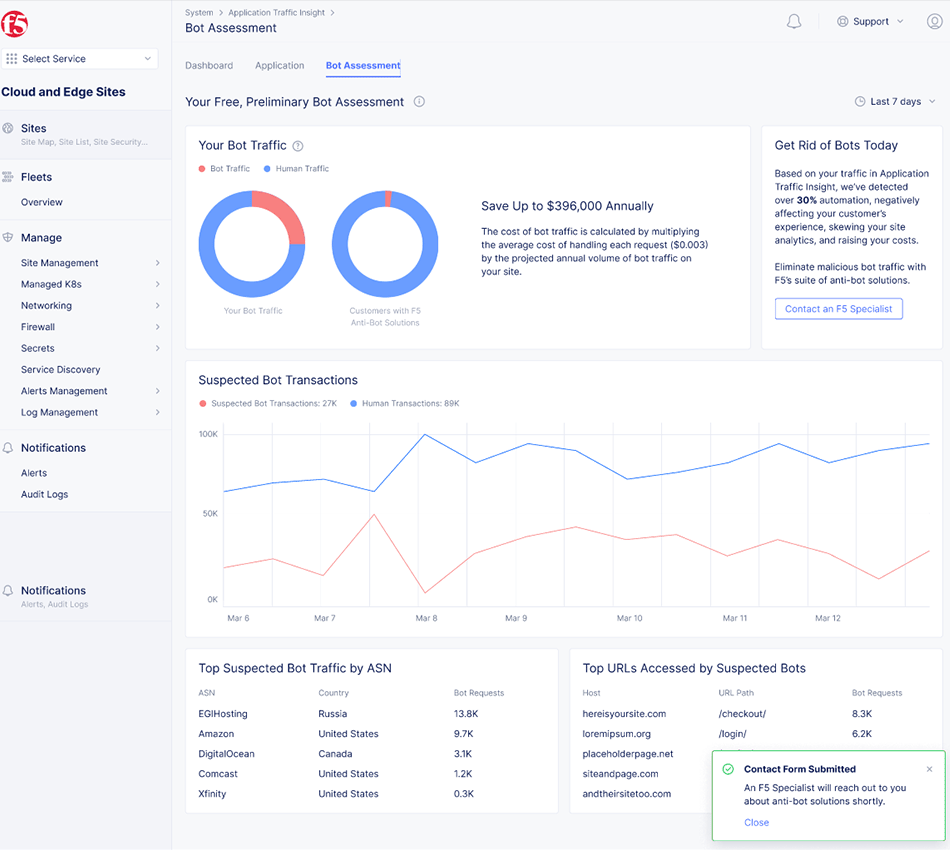Click the Select Service grid icon

(12, 59)
